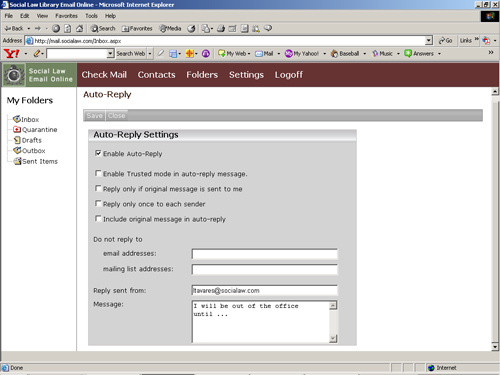Image resolution: width=500 pixels, height=375 pixels.
Task: Stop page loading with Stop icon
Action: 56,29
